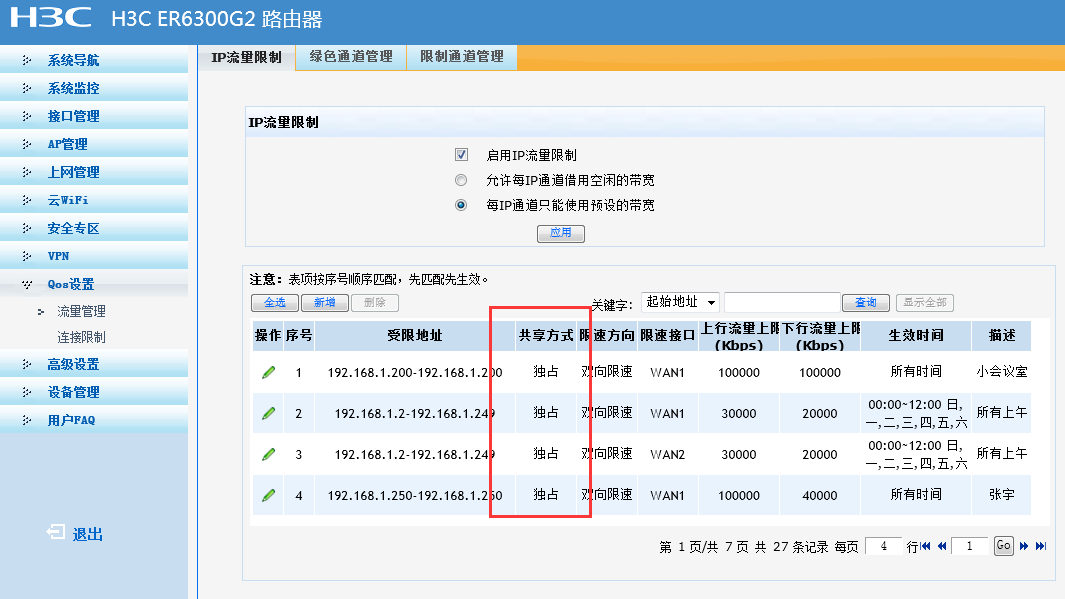The image size is (1065, 599).
Task: Click the 全选 select all button
Action: pyautogui.click(x=274, y=302)
